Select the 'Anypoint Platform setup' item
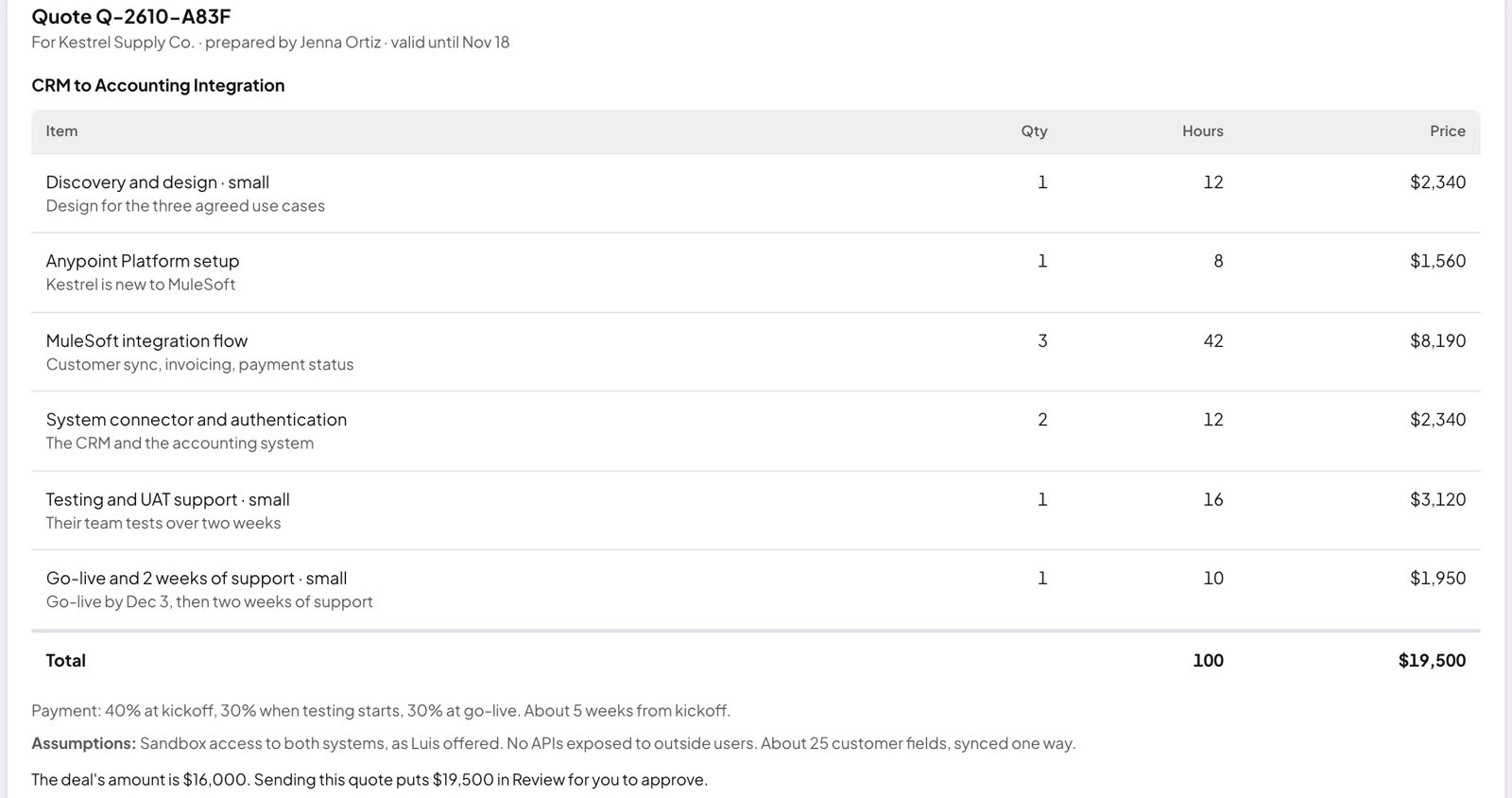 click(143, 261)
